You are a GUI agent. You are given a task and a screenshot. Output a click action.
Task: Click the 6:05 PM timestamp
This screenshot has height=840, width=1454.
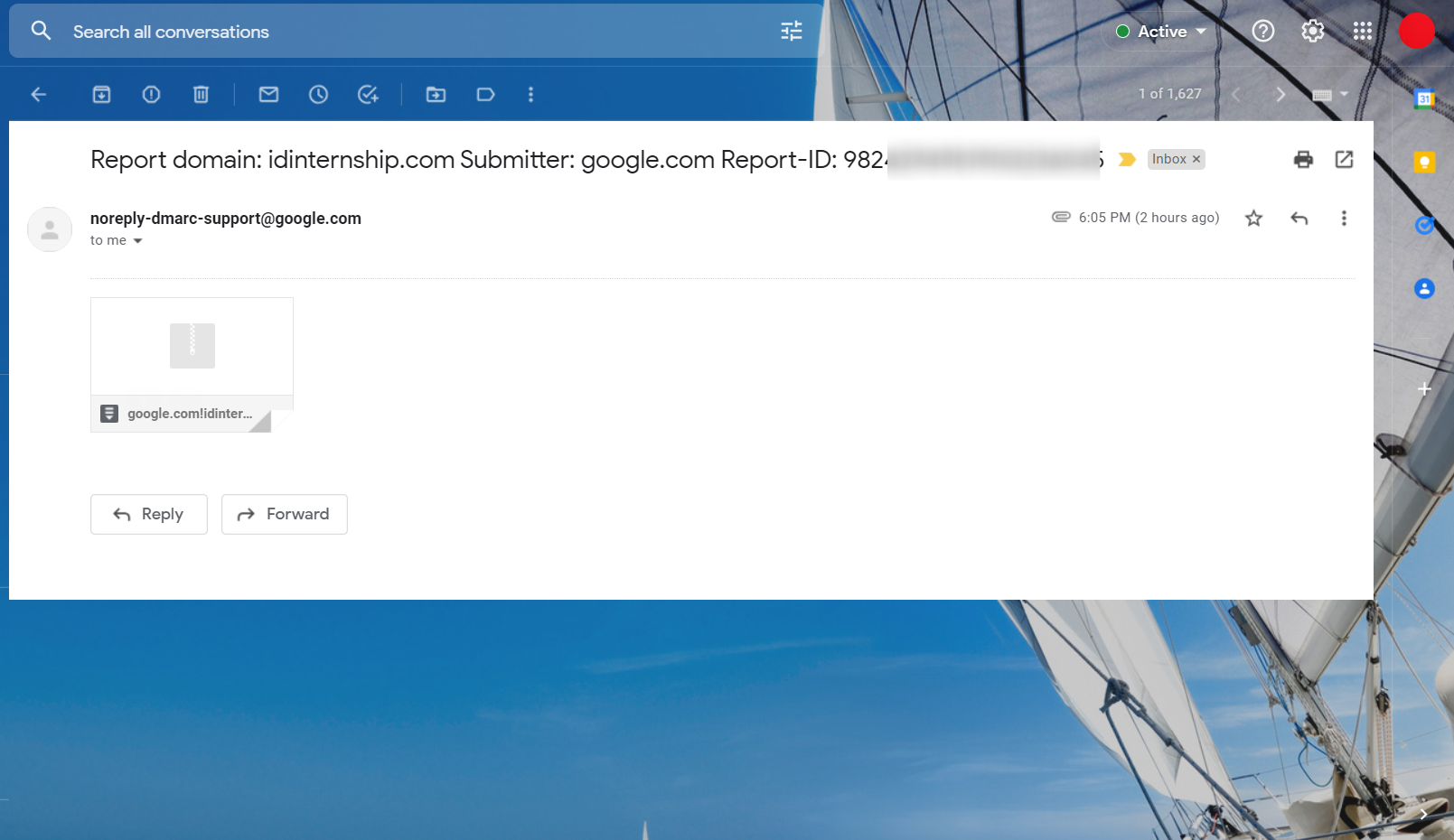(x=1149, y=218)
